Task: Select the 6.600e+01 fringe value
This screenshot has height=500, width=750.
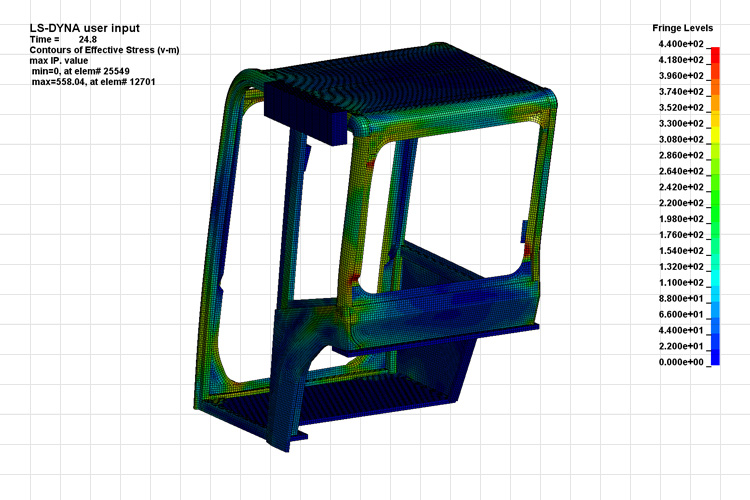Action: click(681, 314)
